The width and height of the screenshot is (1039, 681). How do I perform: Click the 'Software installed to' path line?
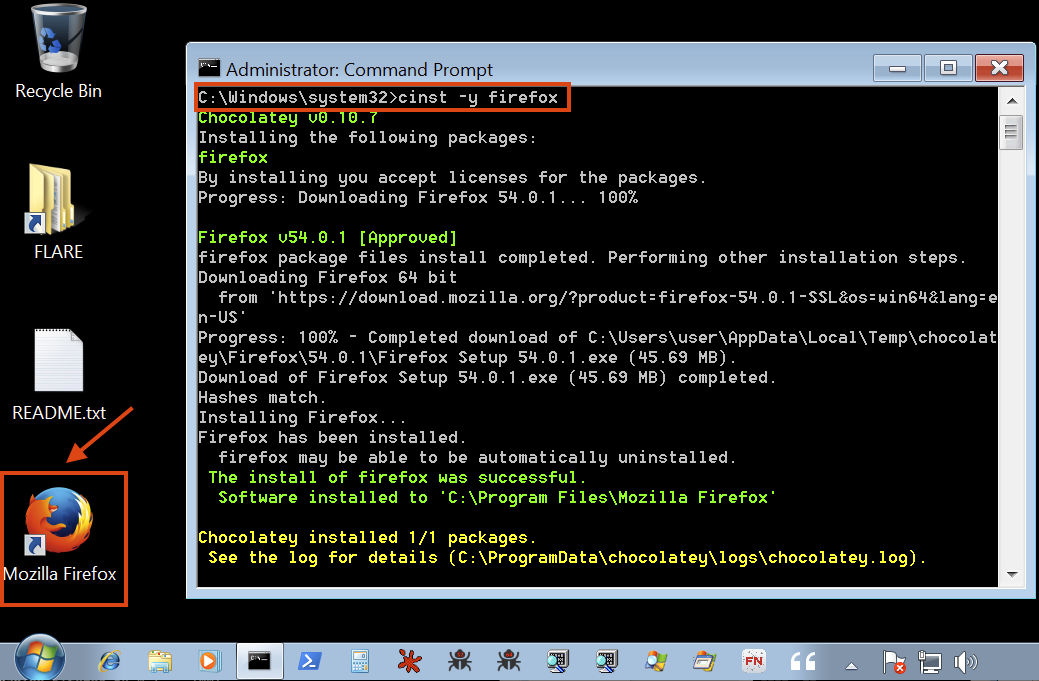coord(497,498)
